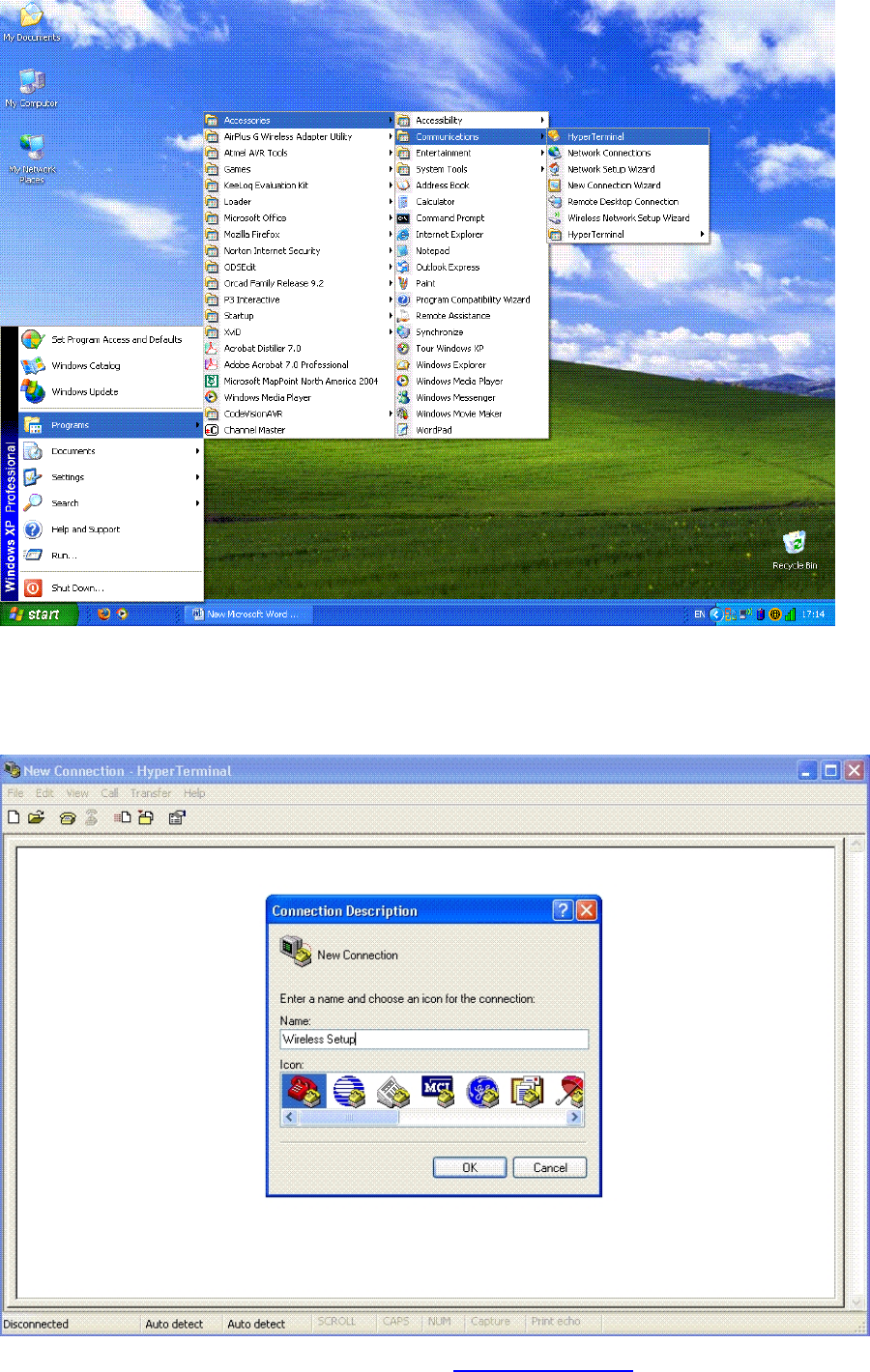
Task: Click the Properties icon in HyperTerminal toolbar
Action: pyautogui.click(x=177, y=817)
